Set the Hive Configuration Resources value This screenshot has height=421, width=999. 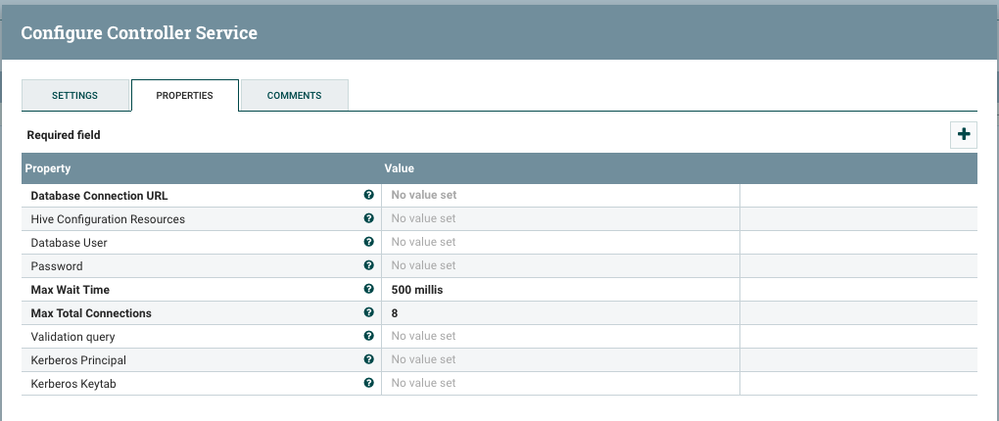[560, 219]
